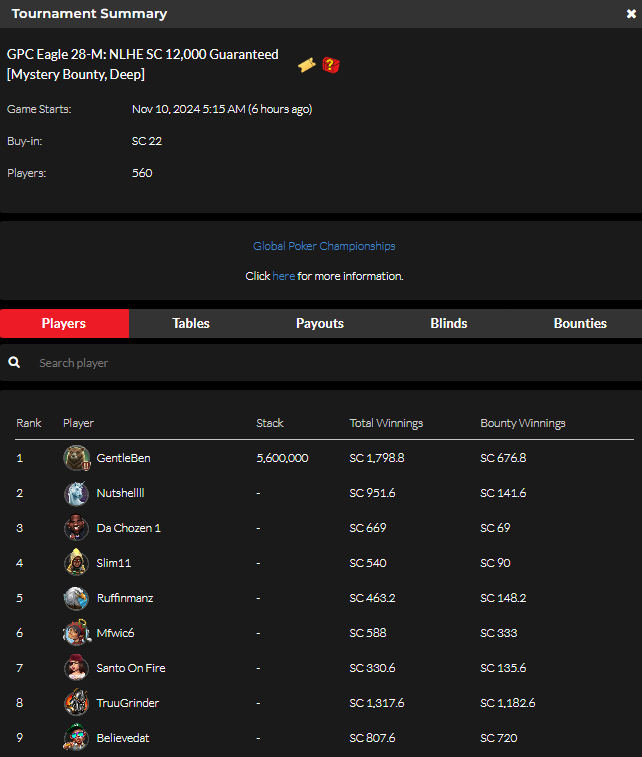Screen dimensions: 642x757
Task: Open Nutshellll's unicorn avatar
Action: point(76,493)
